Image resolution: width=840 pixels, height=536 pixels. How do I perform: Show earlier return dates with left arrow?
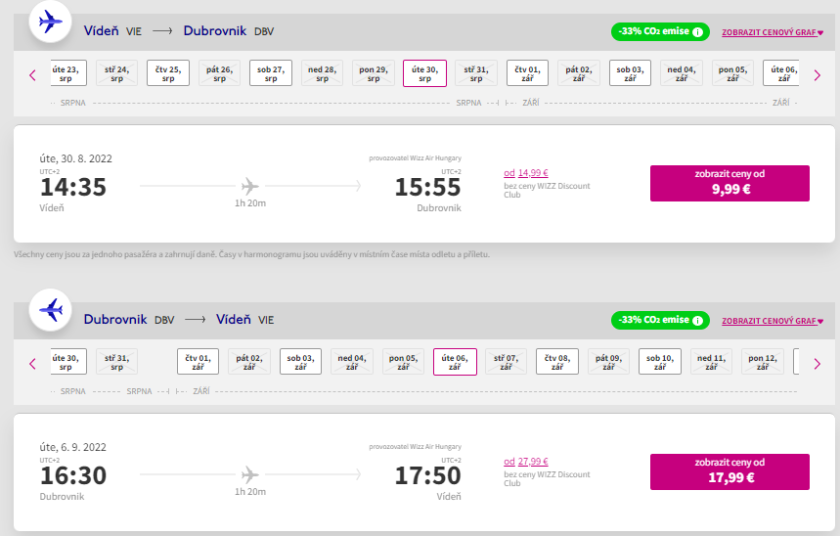click(32, 363)
